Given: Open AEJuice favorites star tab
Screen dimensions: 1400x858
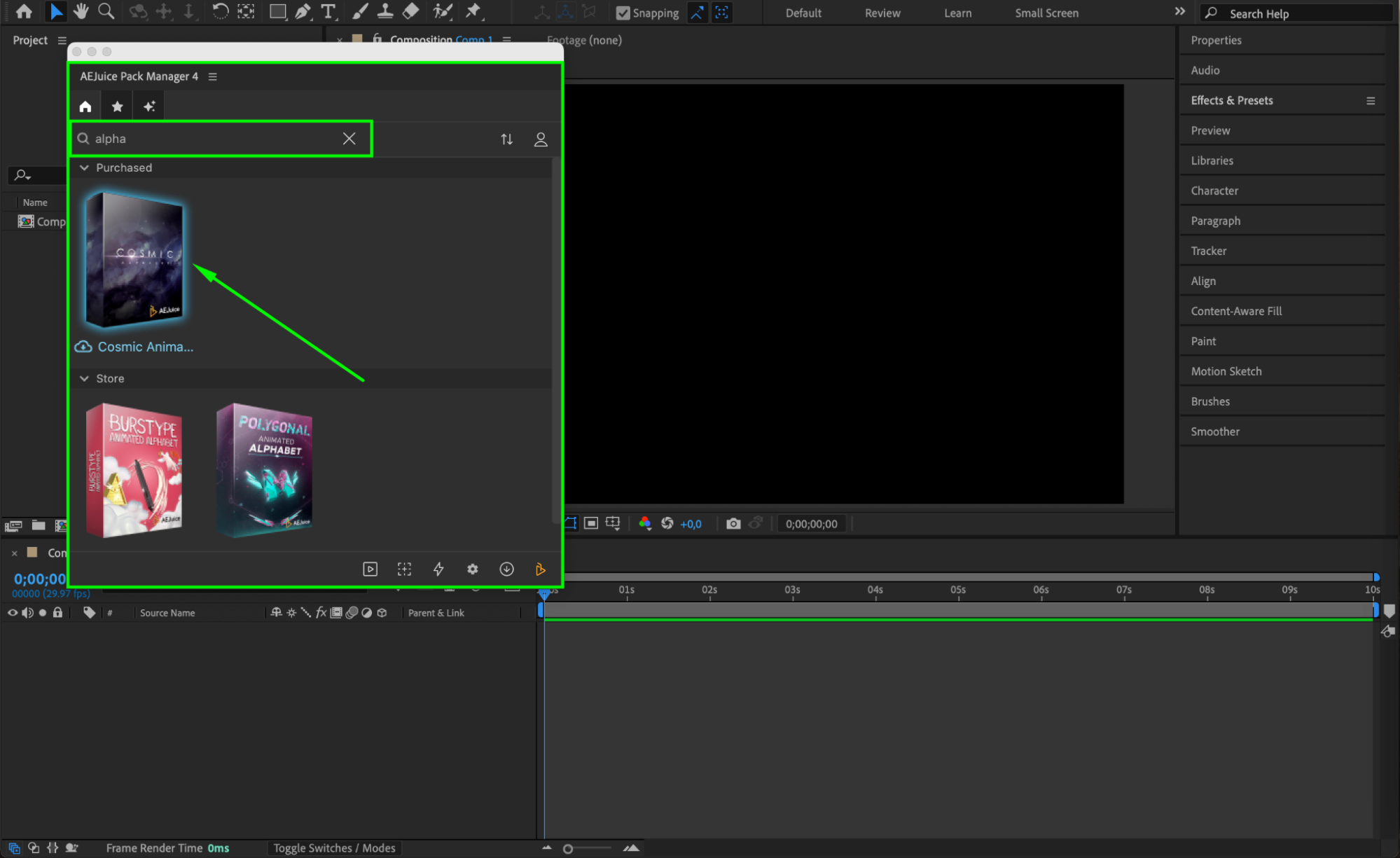Looking at the screenshot, I should pyautogui.click(x=117, y=106).
